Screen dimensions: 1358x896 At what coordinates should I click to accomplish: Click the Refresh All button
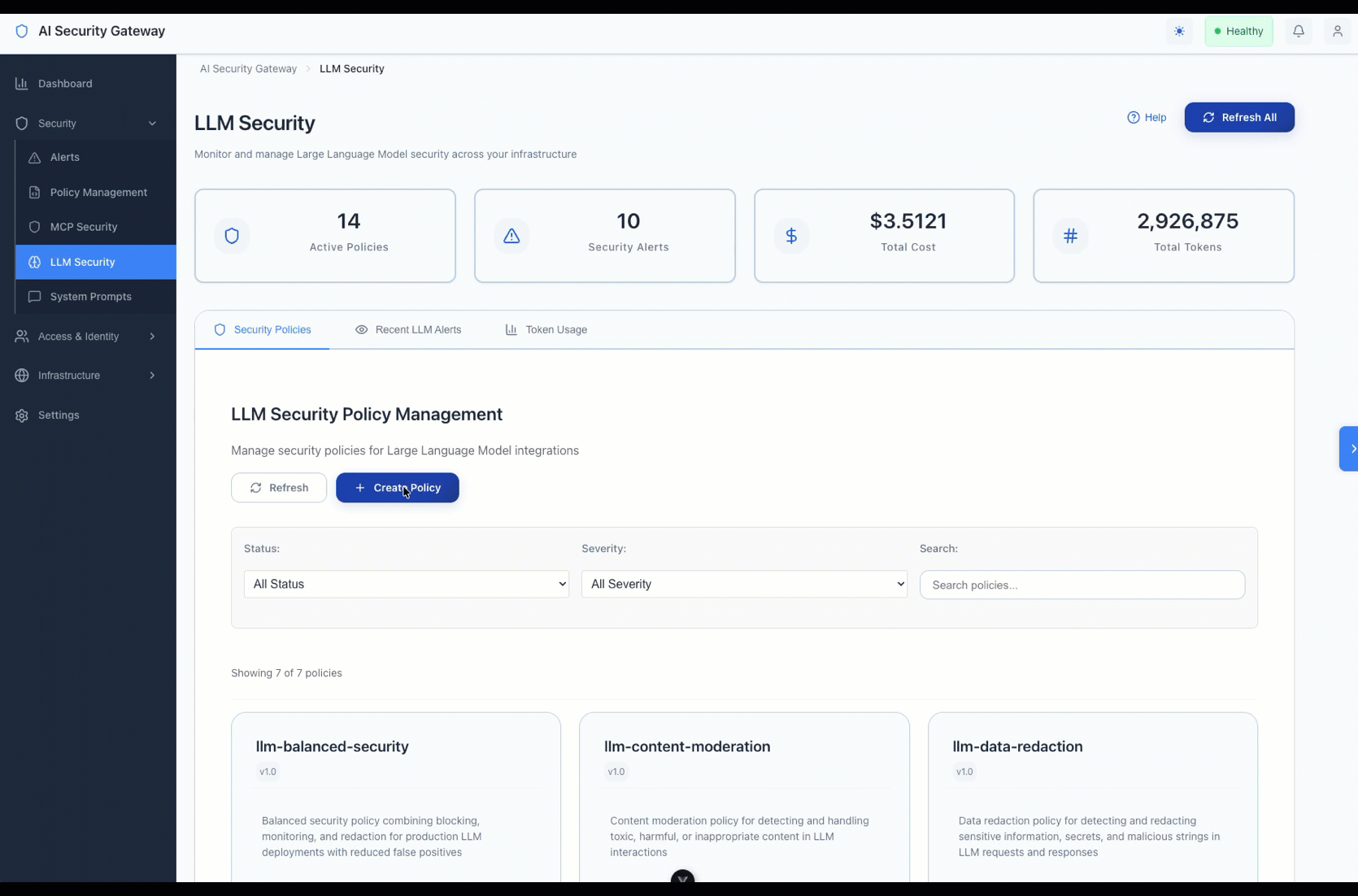click(1239, 117)
